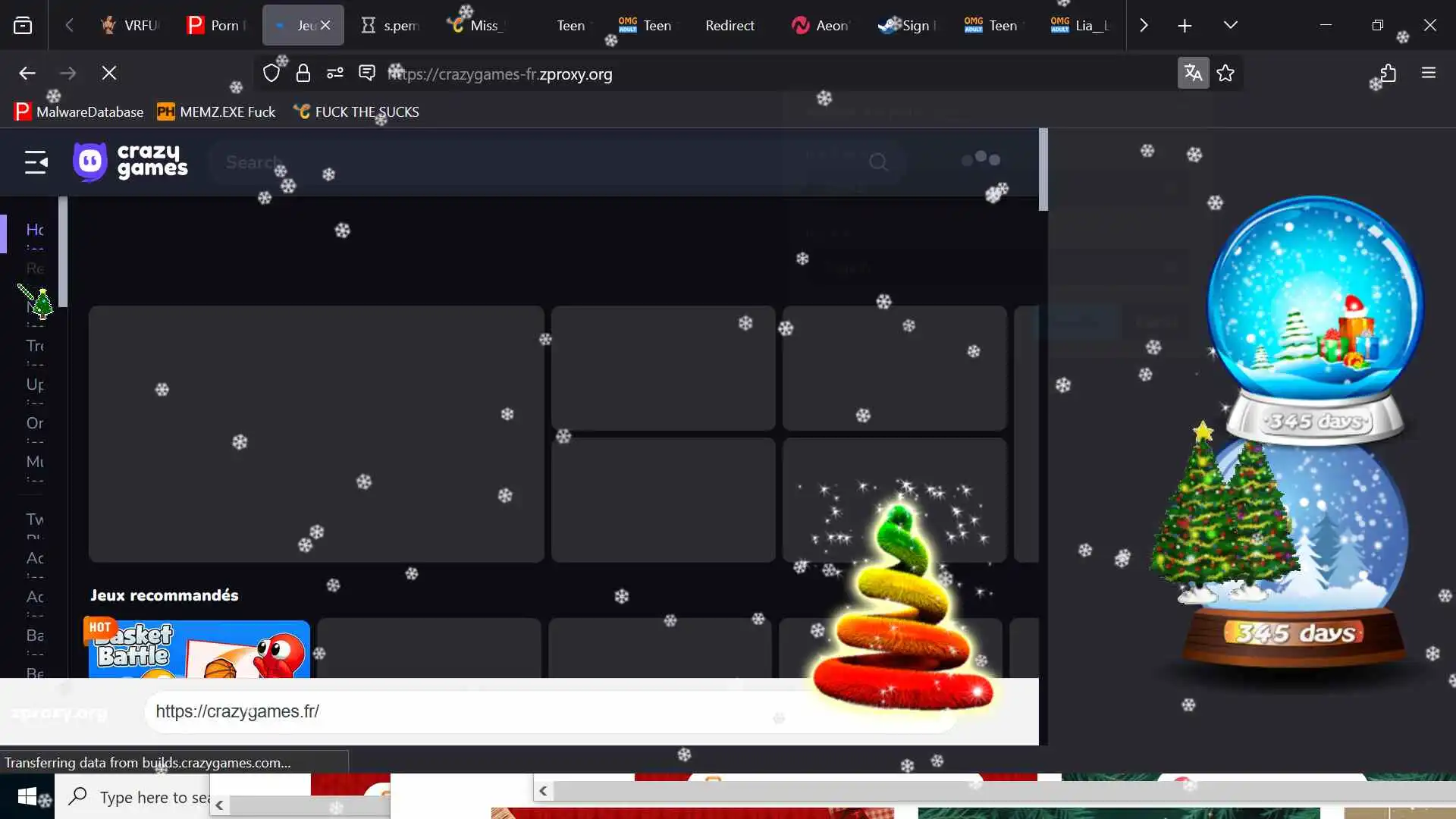This screenshot has width=1456, height=819.
Task: Stop loading the page
Action: (109, 74)
